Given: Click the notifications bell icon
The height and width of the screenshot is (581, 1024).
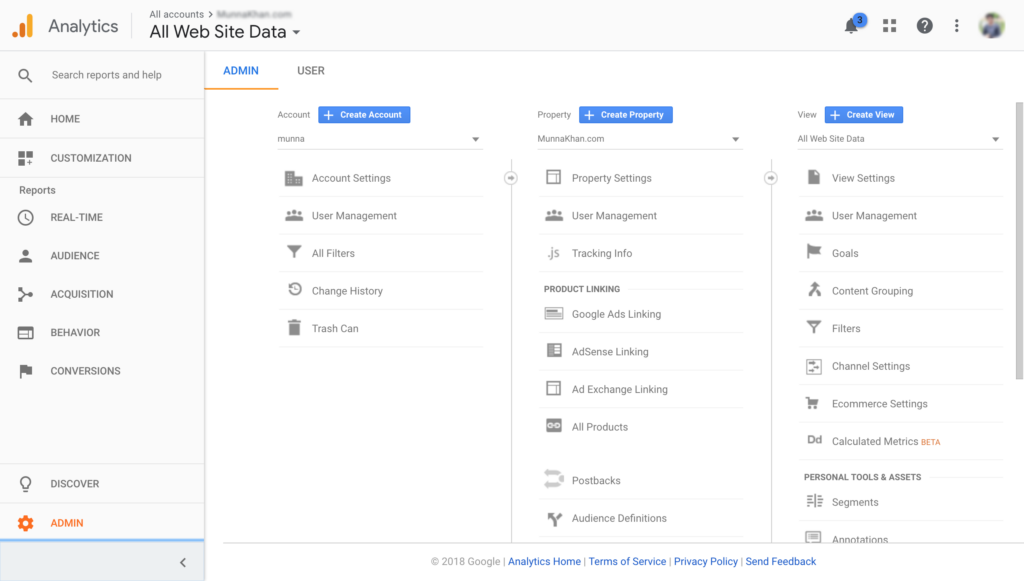Looking at the screenshot, I should click(x=852, y=26).
